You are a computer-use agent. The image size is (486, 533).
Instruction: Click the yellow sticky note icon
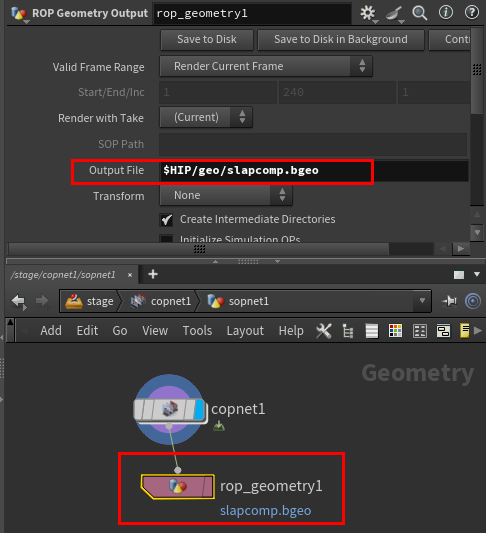(x=464, y=330)
